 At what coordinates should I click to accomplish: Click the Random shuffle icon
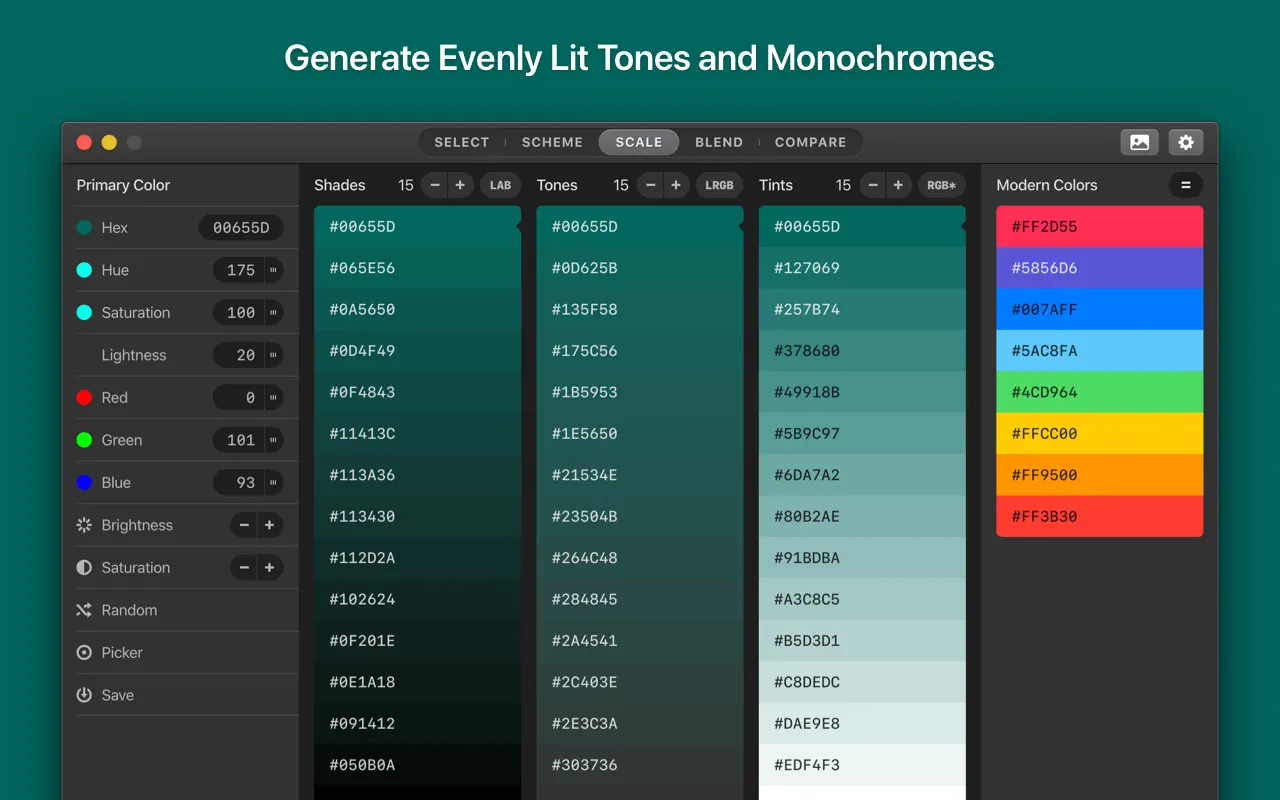[84, 610]
